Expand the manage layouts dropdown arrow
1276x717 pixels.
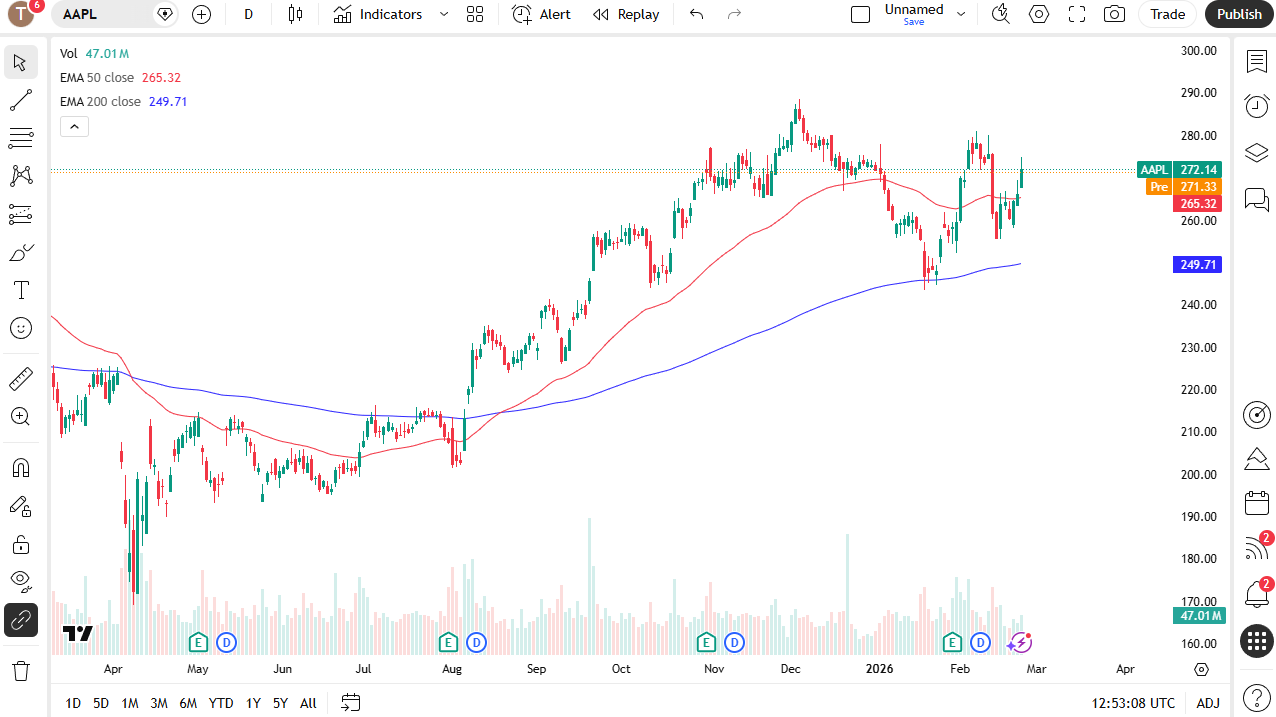tap(961, 14)
